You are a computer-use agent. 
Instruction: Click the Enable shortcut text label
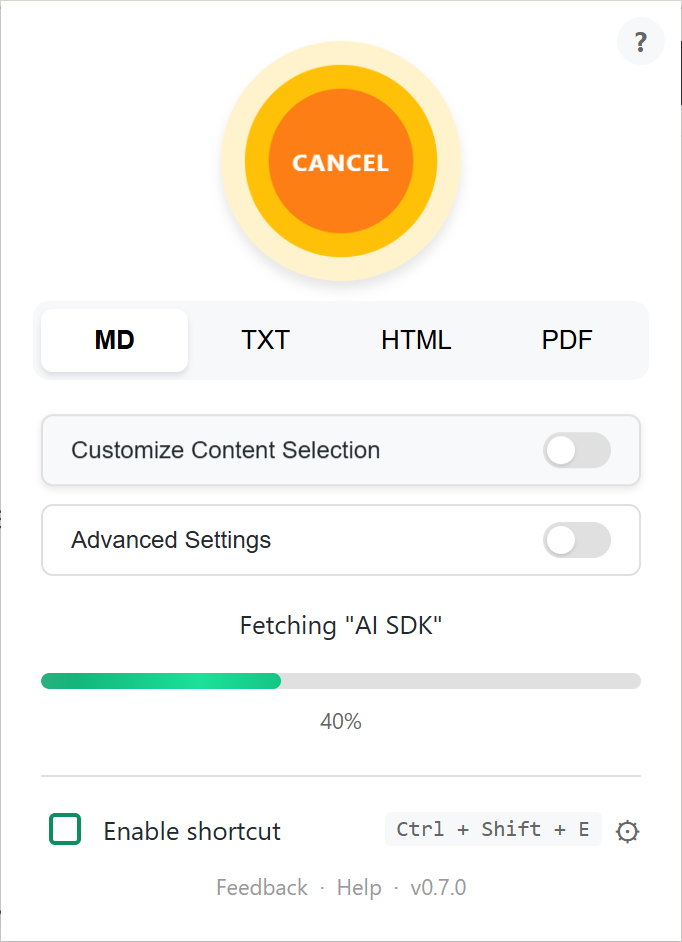[x=191, y=830]
